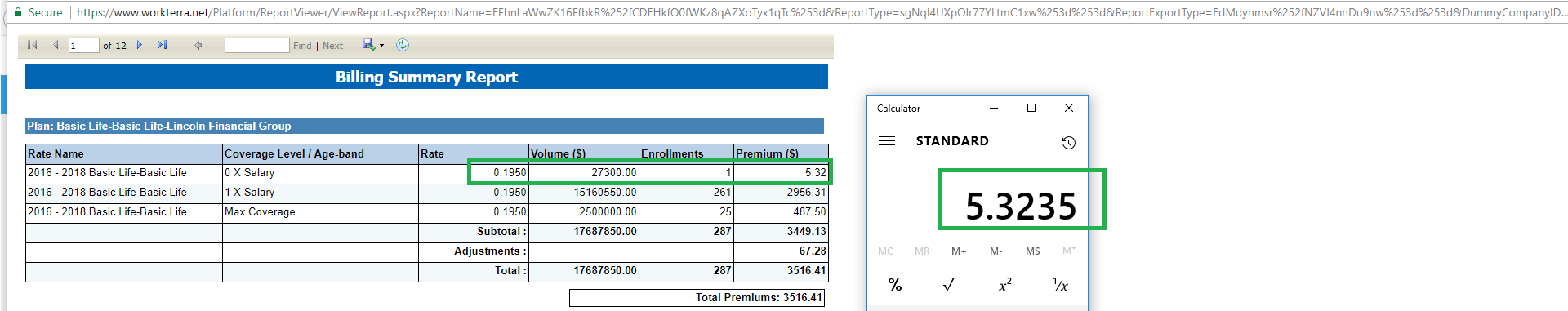Go to previous report page
Screen dimensions: 1568x311
tap(56, 45)
